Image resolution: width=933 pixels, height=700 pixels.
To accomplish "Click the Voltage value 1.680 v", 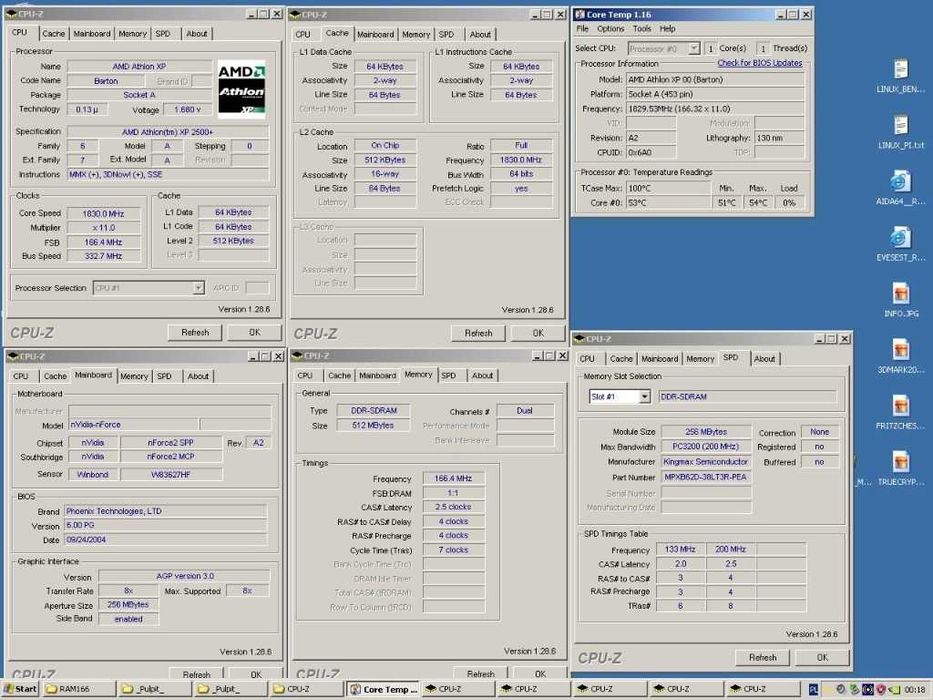I will click(x=187, y=110).
